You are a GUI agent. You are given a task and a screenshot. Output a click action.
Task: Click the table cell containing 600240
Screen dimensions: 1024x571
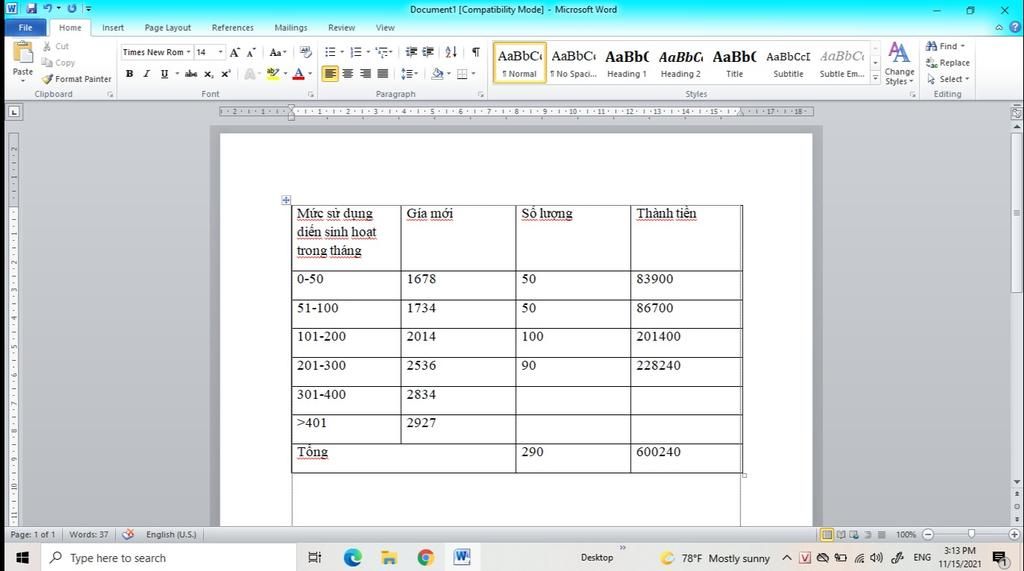click(x=686, y=458)
